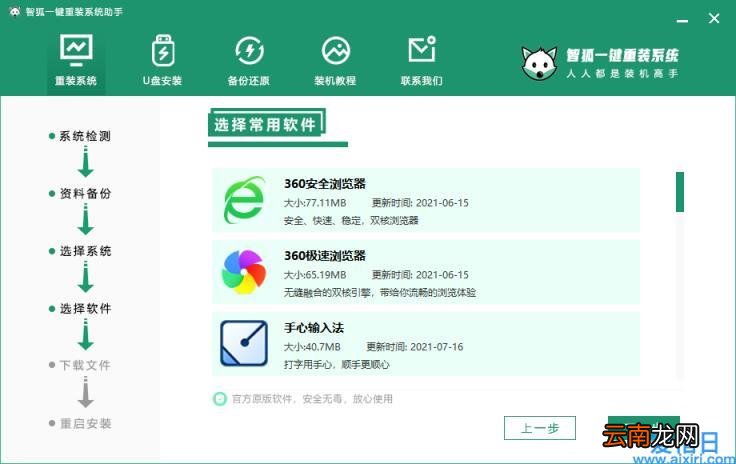The height and width of the screenshot is (464, 736).
Task: Click the 下载文件 step
Action: (80, 365)
